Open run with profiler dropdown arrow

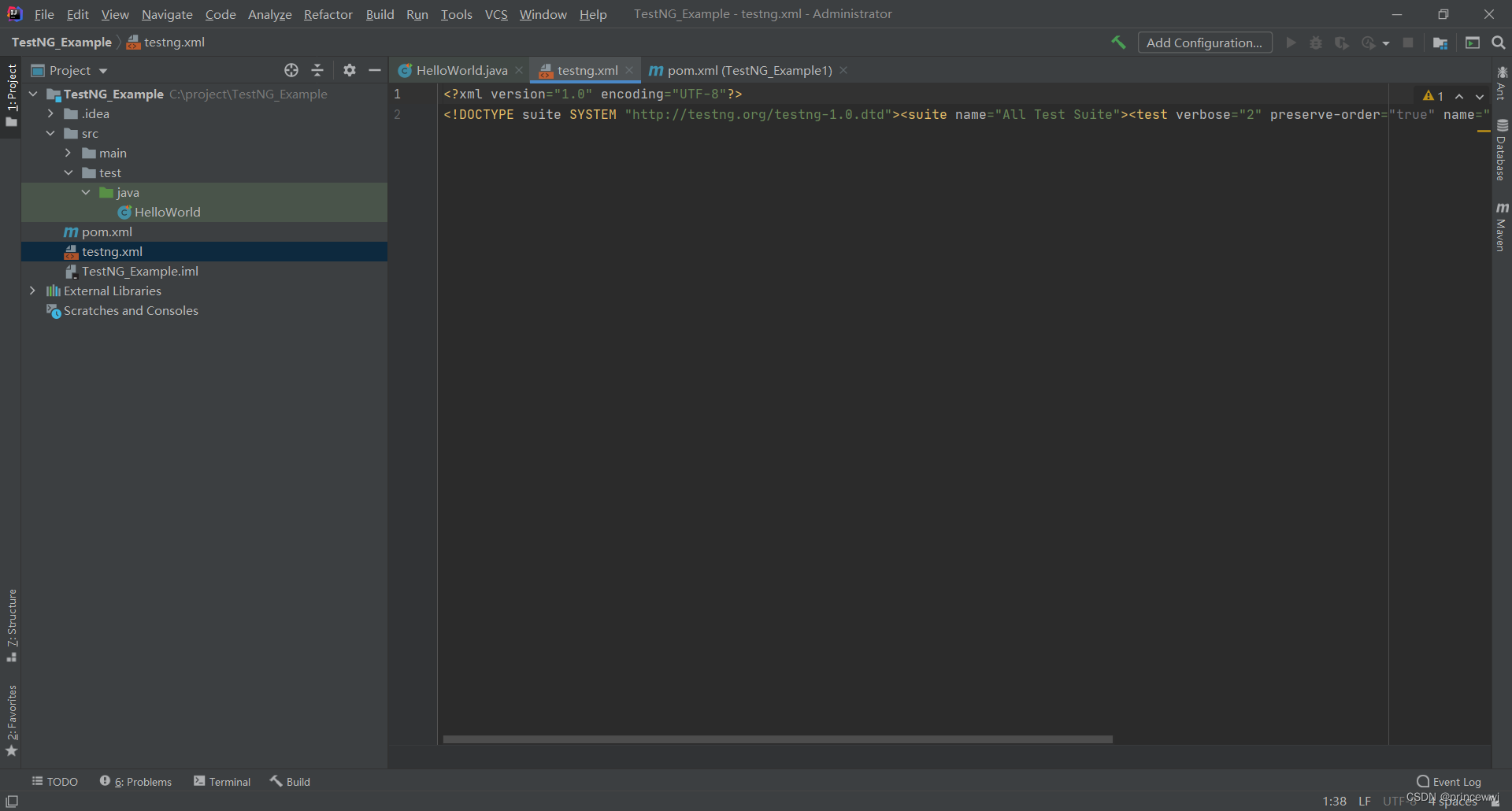(x=1386, y=43)
